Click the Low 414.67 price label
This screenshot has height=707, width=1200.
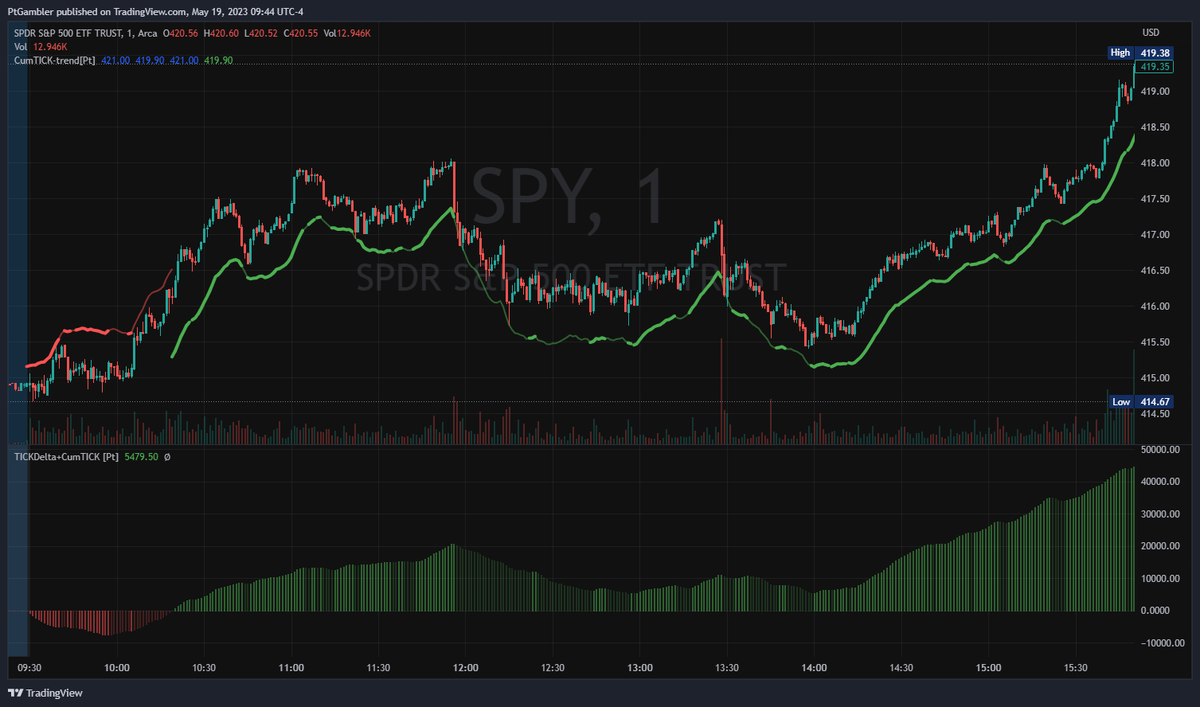click(x=1141, y=402)
